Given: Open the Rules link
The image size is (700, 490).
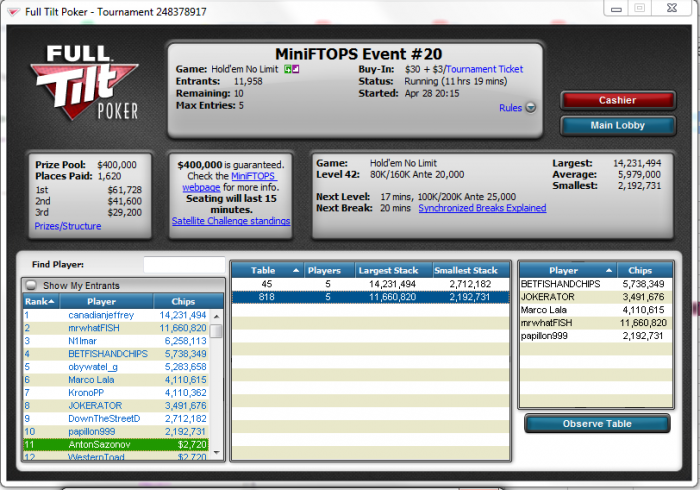Looking at the screenshot, I should (510, 108).
